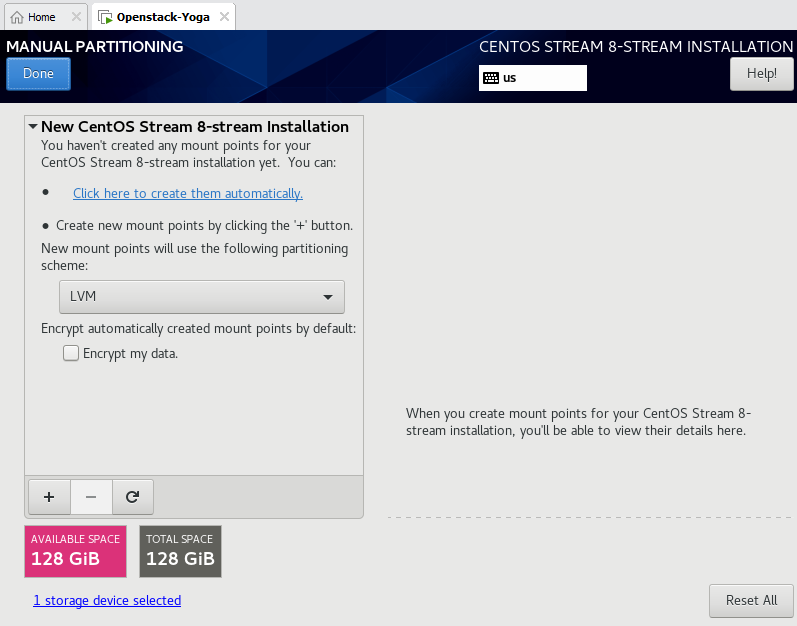Enable the 'Encrypt my data' checkbox

tap(71, 353)
